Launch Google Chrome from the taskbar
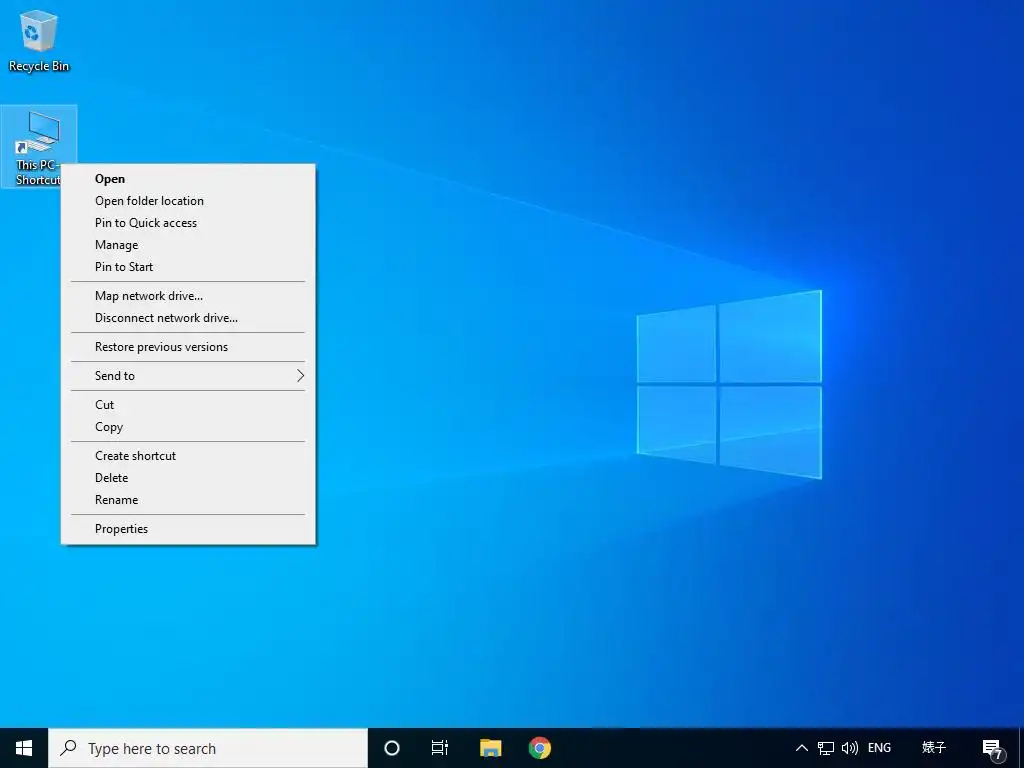Viewport: 1024px width, 768px height. (539, 748)
